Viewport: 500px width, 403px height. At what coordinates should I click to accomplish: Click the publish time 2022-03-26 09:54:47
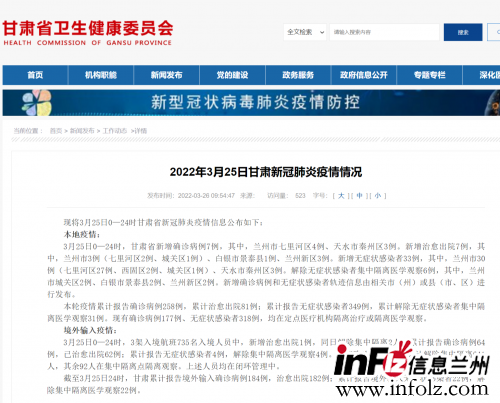pyautogui.click(x=206, y=196)
